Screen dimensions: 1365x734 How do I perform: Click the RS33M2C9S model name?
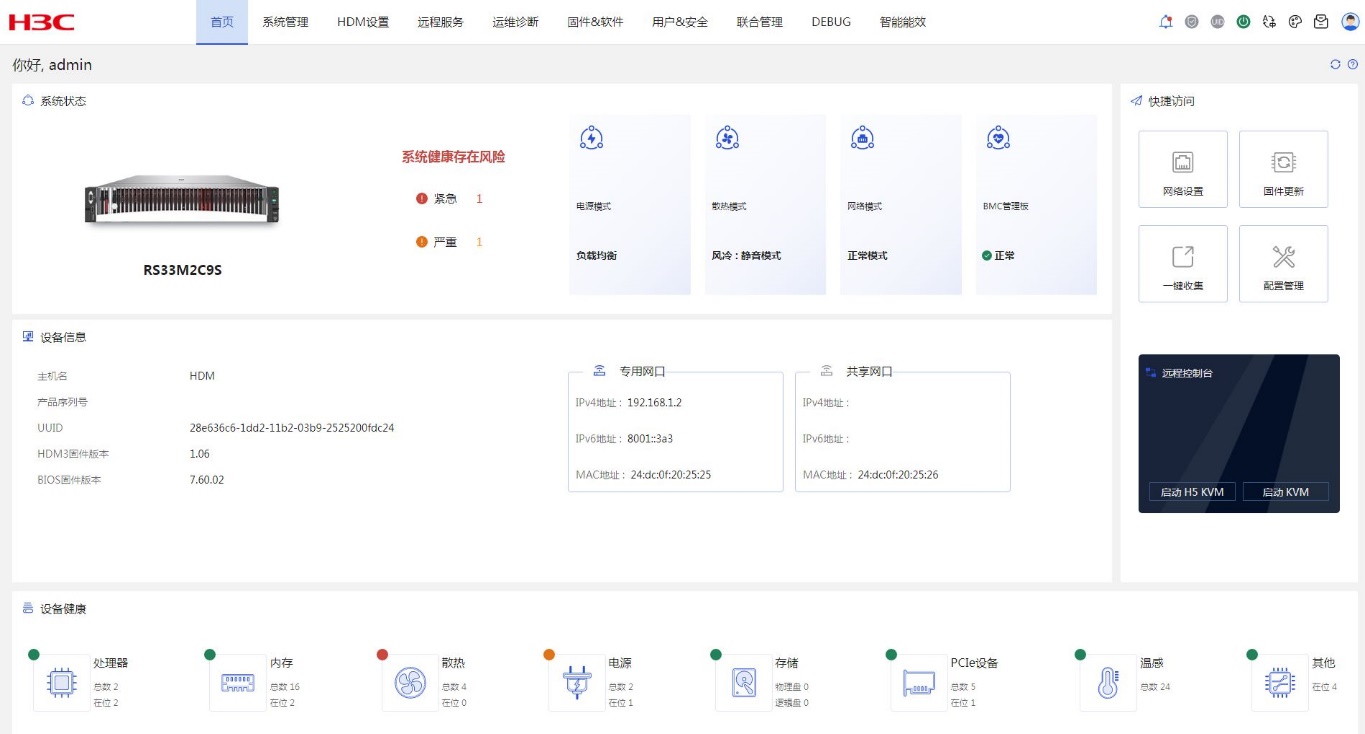pyautogui.click(x=182, y=270)
